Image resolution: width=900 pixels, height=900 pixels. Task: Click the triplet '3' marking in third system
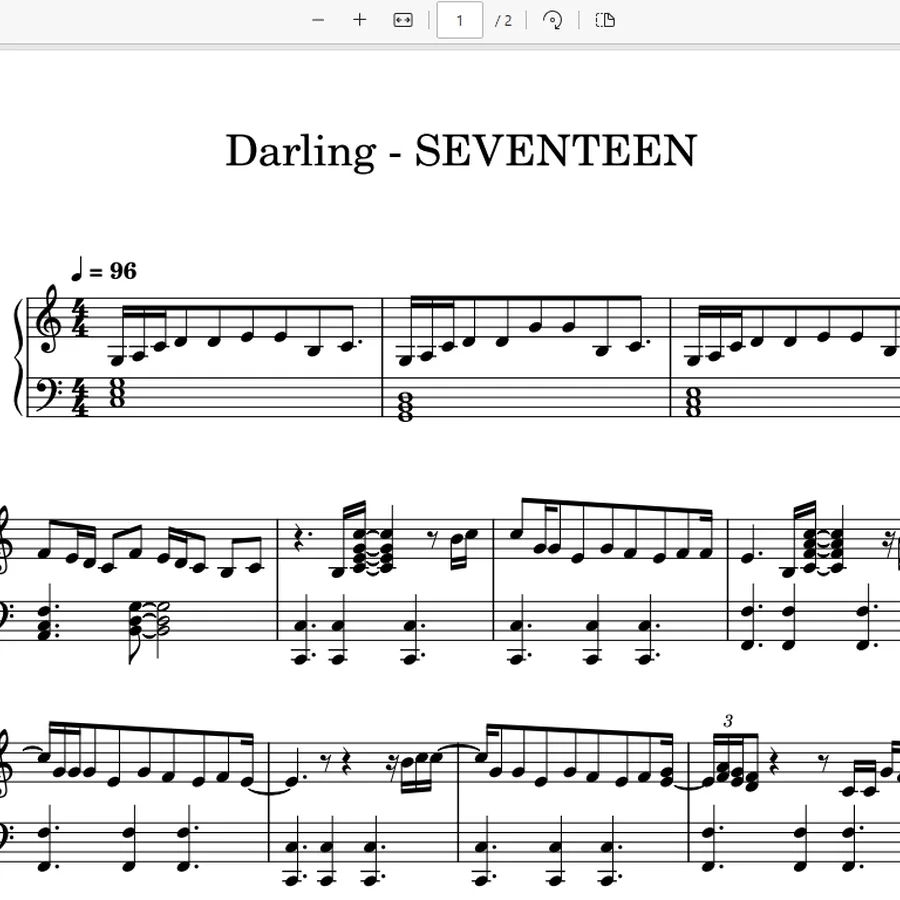click(x=728, y=721)
